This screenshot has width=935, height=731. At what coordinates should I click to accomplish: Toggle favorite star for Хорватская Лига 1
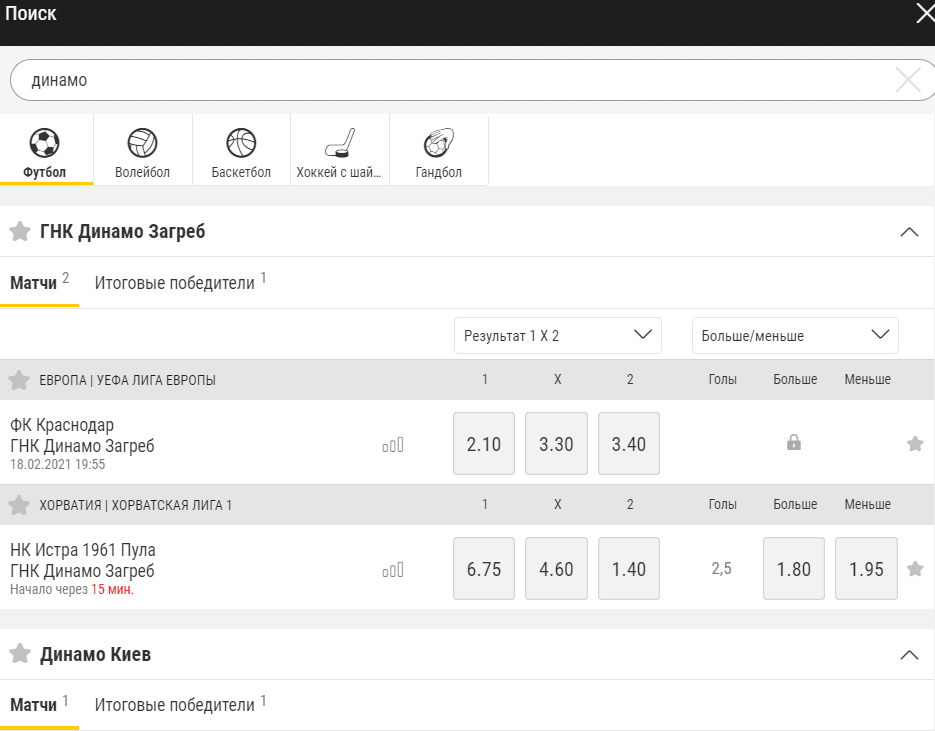point(19,505)
